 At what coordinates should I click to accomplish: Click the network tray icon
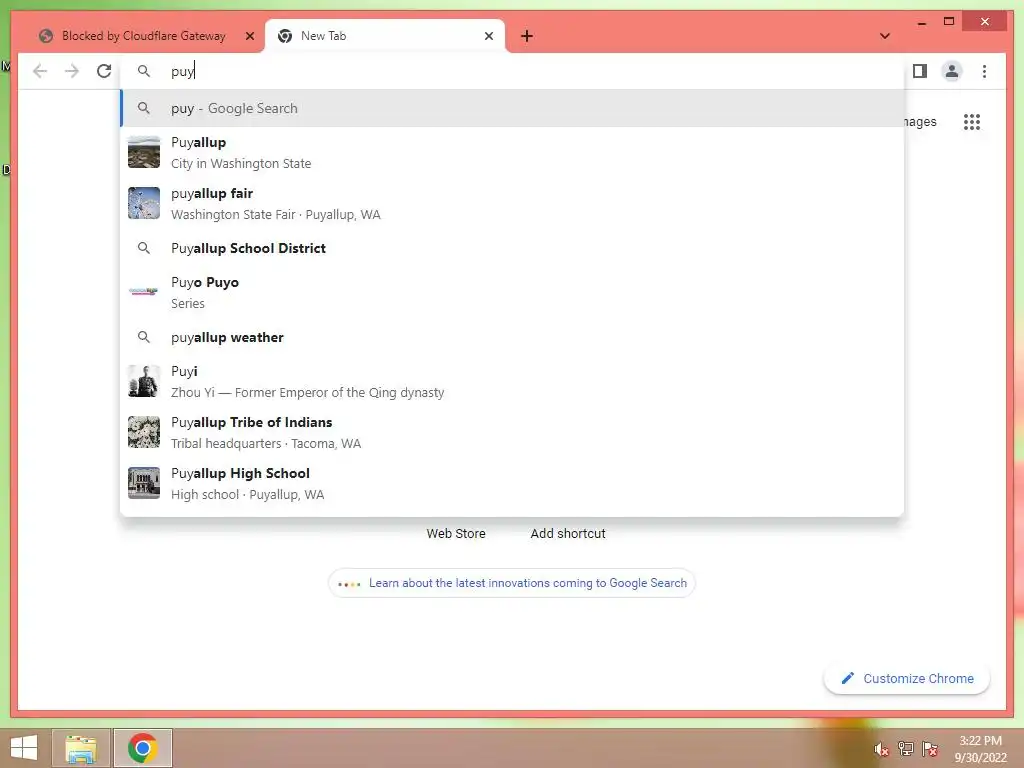tap(906, 749)
